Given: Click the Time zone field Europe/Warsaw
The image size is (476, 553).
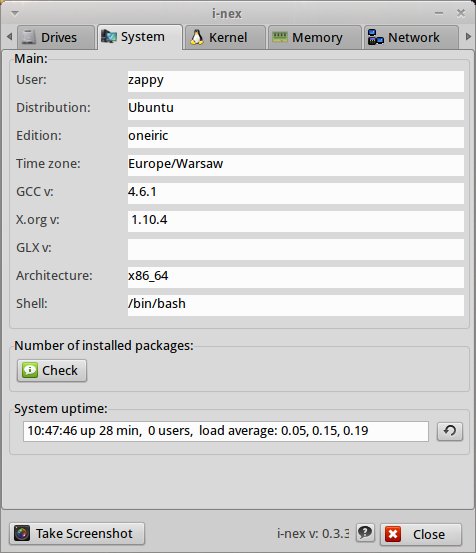Looking at the screenshot, I should pyautogui.click(x=295, y=165).
